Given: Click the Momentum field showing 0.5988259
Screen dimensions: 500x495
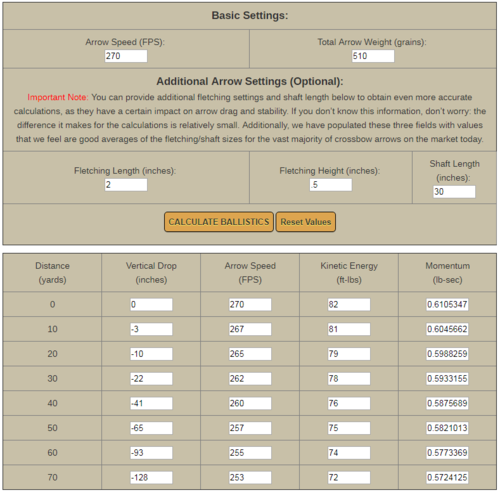Looking at the screenshot, I should tap(447, 354).
